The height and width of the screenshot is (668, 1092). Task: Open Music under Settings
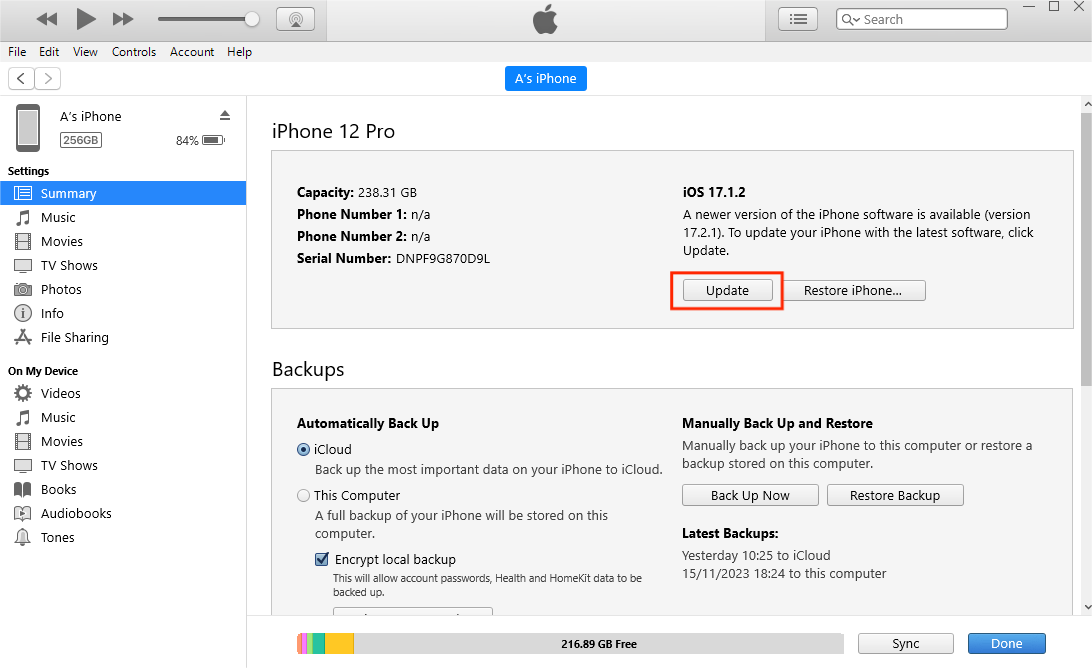coord(123,217)
